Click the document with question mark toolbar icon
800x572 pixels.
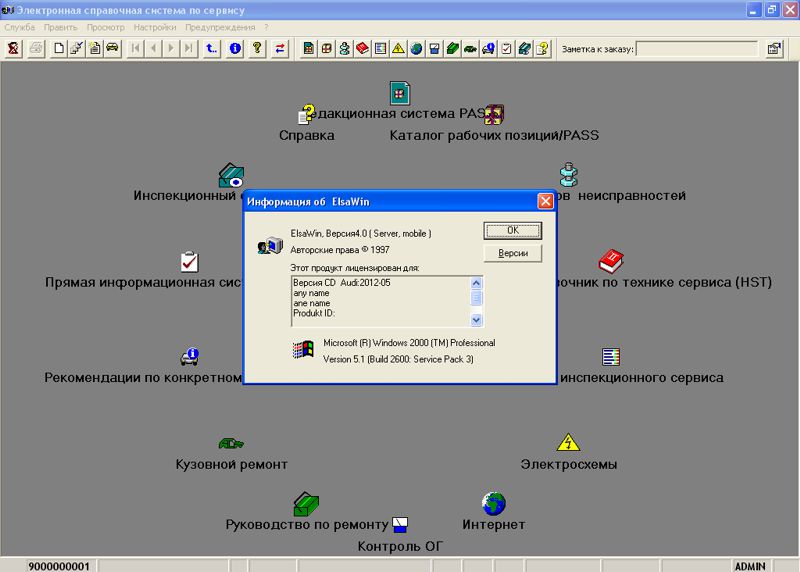542,48
